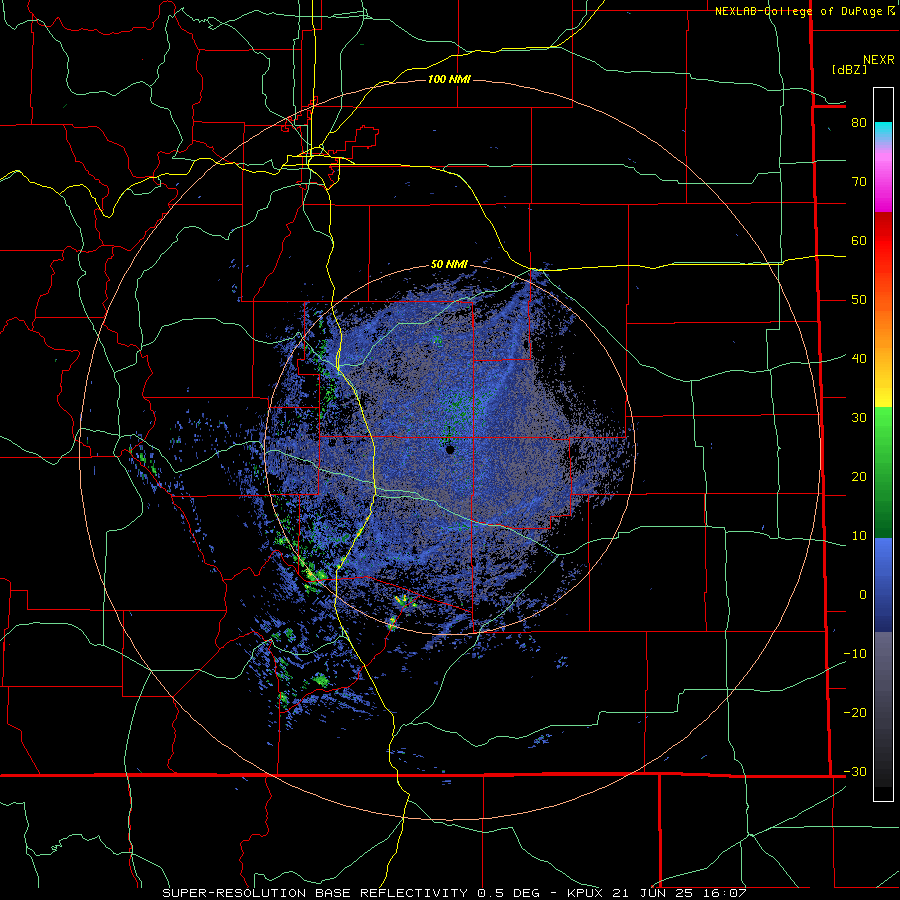900x900 pixels.
Task: Click the 50 value on the dBZ scale
Action: 859,300
